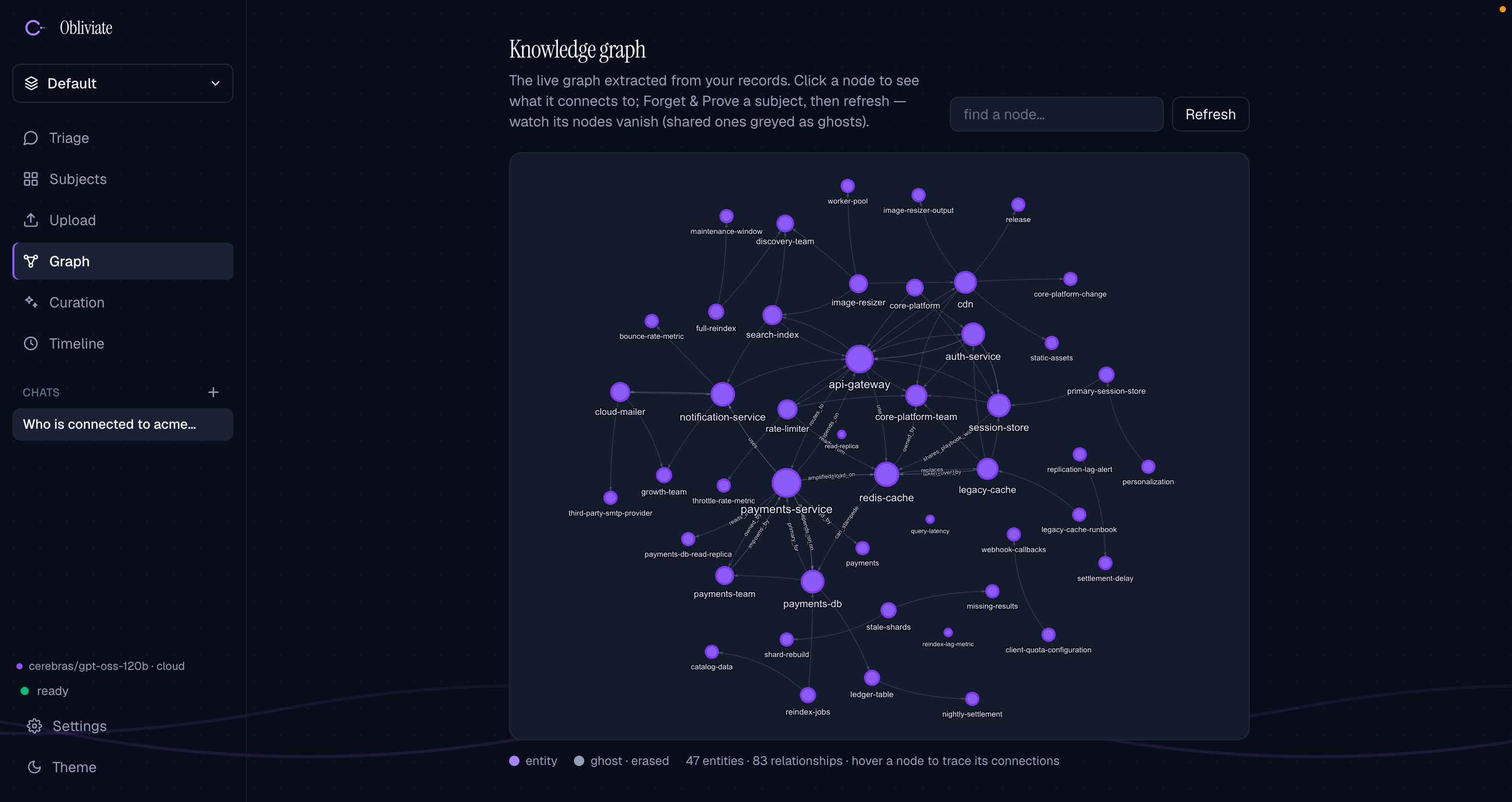This screenshot has height=802, width=1512.
Task: Select the legacy-cache node
Action: pyautogui.click(x=987, y=468)
